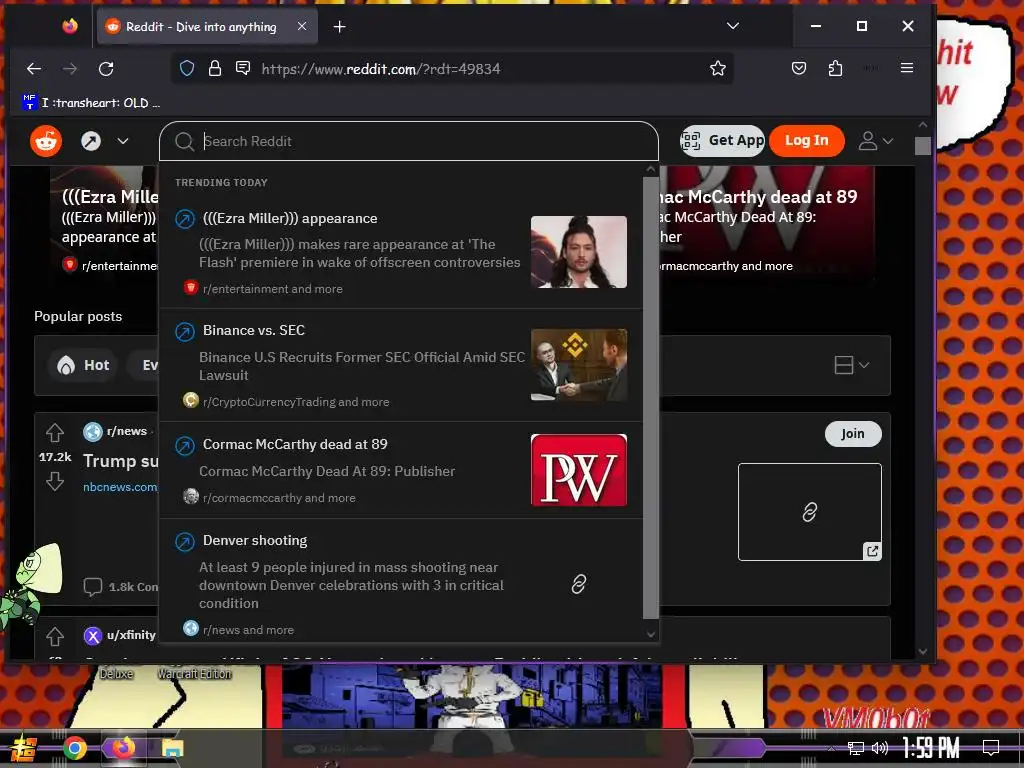Open the post layout view dropdown
This screenshot has width=1024, height=768.
click(851, 365)
